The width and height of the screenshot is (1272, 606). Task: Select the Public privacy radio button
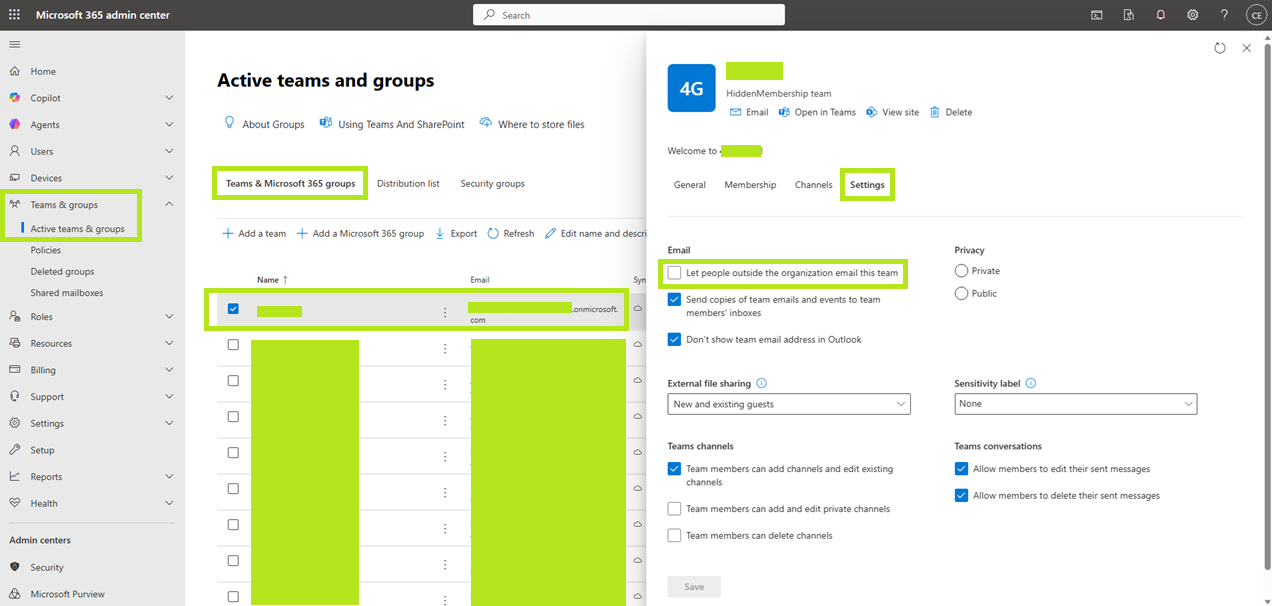(x=962, y=293)
